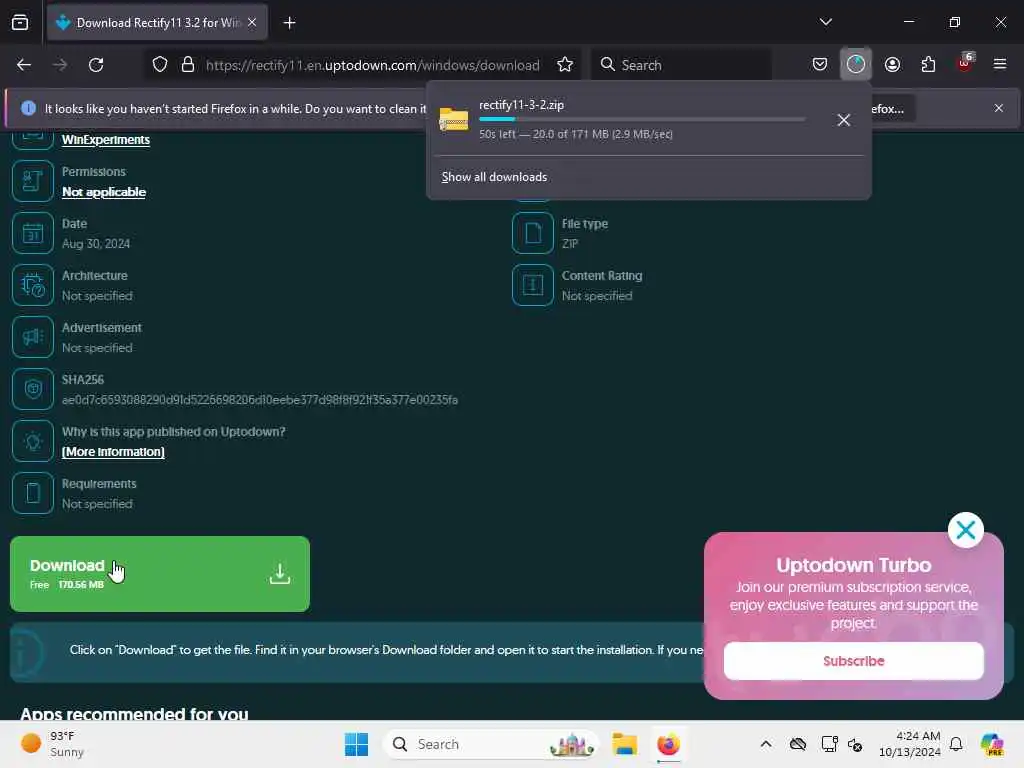This screenshot has height=768, width=1024.
Task: Click the SHA256 shield icon
Action: (x=33, y=389)
